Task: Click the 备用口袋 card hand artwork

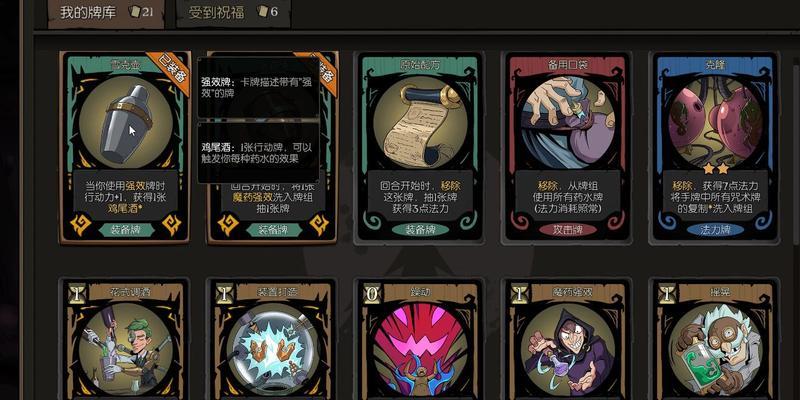Action: [x=567, y=123]
